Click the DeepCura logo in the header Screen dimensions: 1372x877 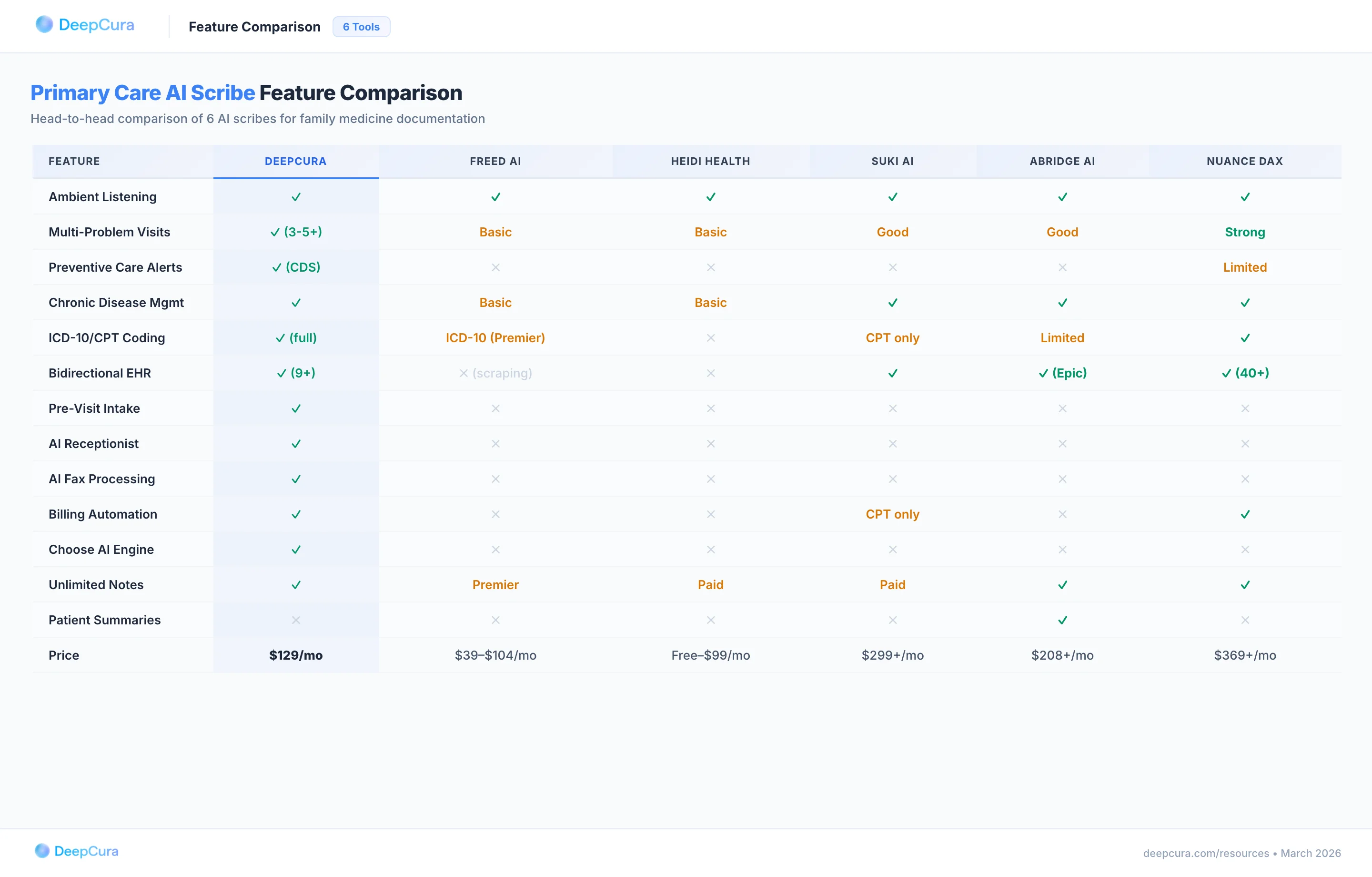[x=85, y=25]
